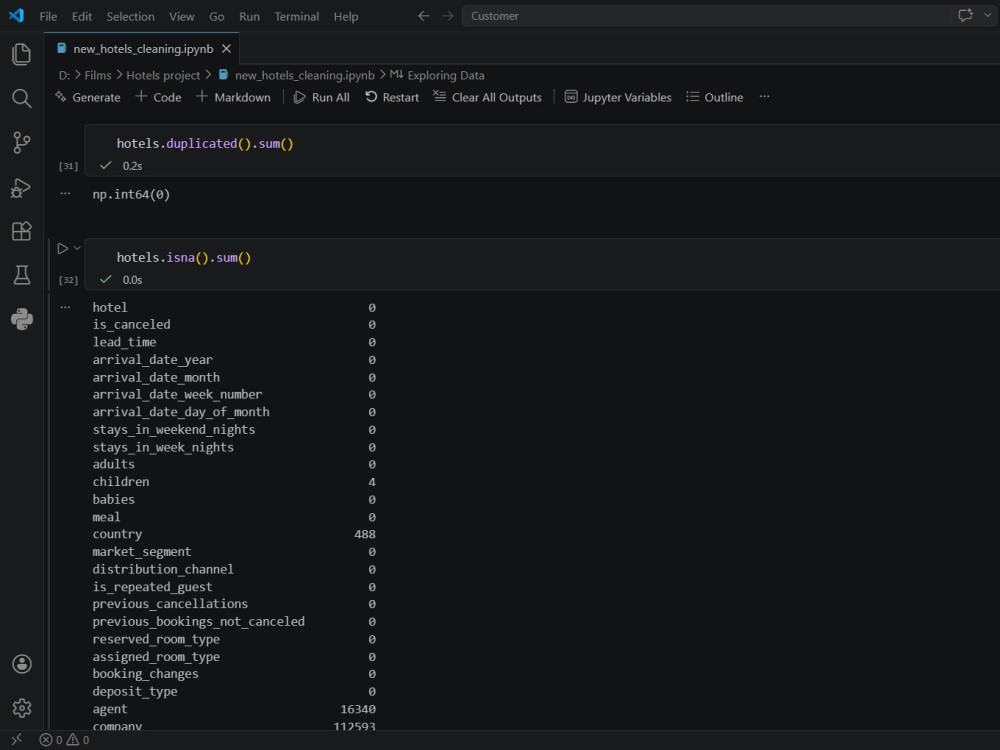
Task: Open Run and Debug view
Action: [x=22, y=188]
